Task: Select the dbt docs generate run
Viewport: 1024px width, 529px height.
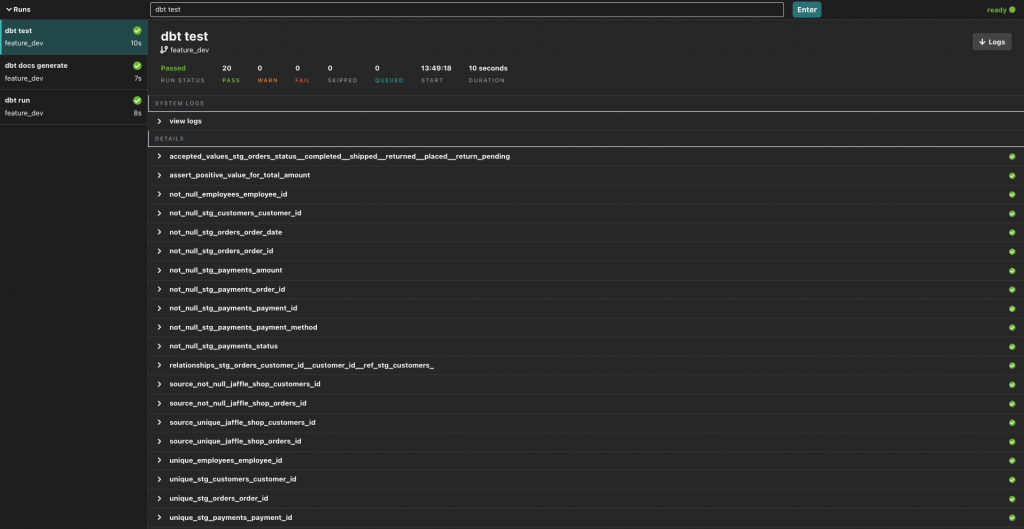Action: (x=72, y=71)
